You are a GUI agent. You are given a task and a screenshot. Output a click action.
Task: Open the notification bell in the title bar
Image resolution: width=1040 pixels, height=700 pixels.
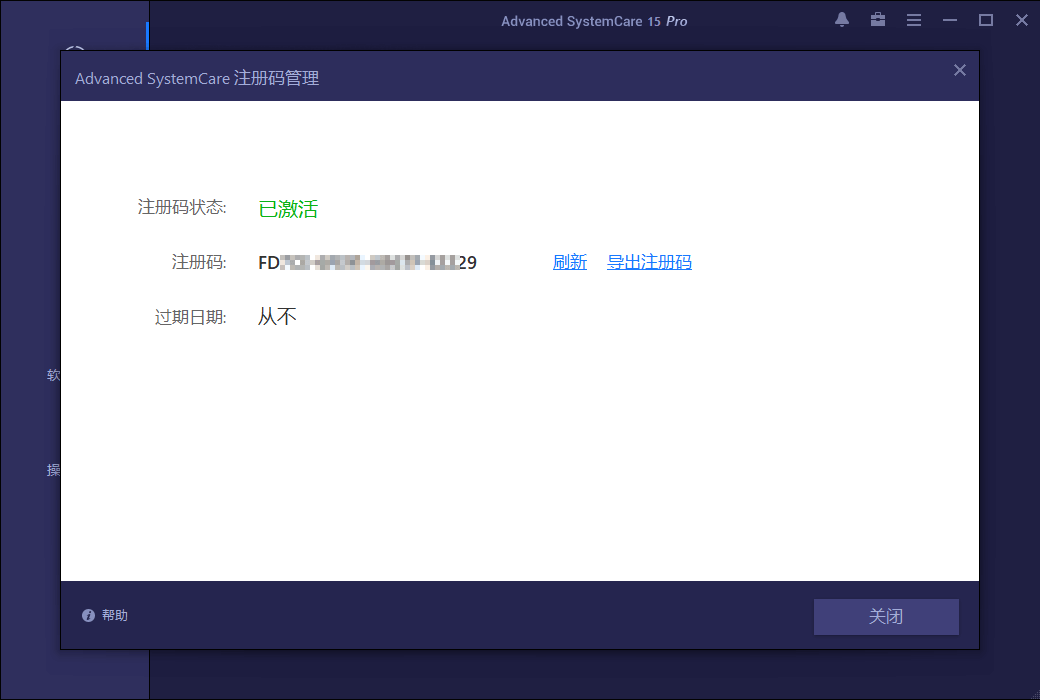[x=842, y=20]
